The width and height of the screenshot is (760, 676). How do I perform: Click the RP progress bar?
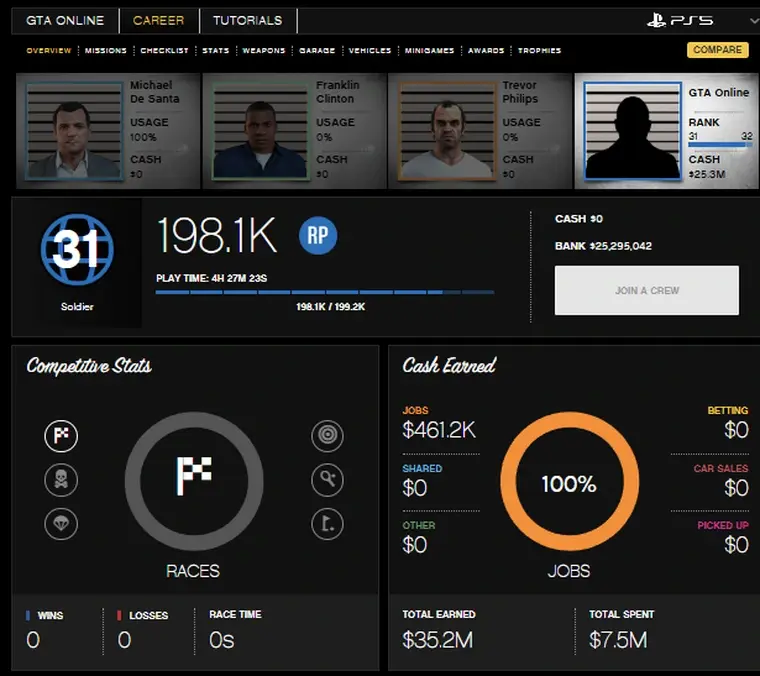(x=324, y=292)
